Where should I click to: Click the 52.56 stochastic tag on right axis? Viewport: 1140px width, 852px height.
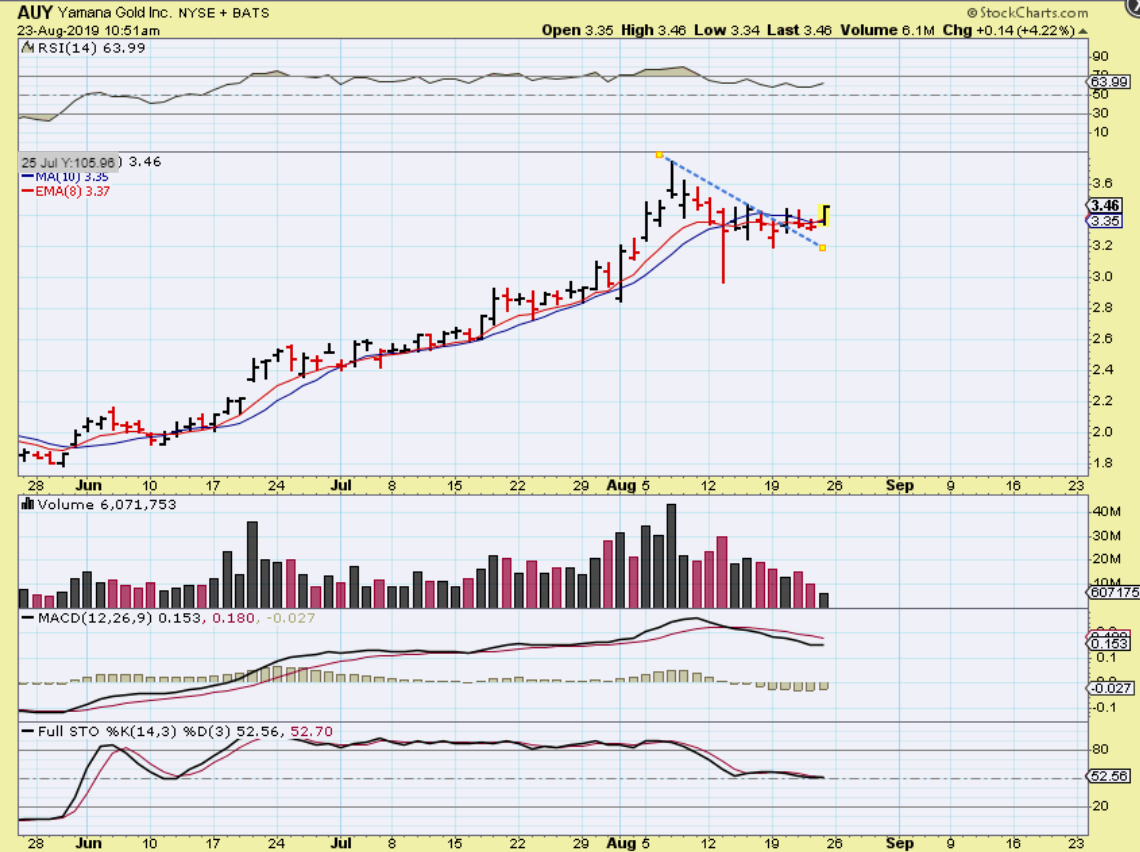point(1109,776)
